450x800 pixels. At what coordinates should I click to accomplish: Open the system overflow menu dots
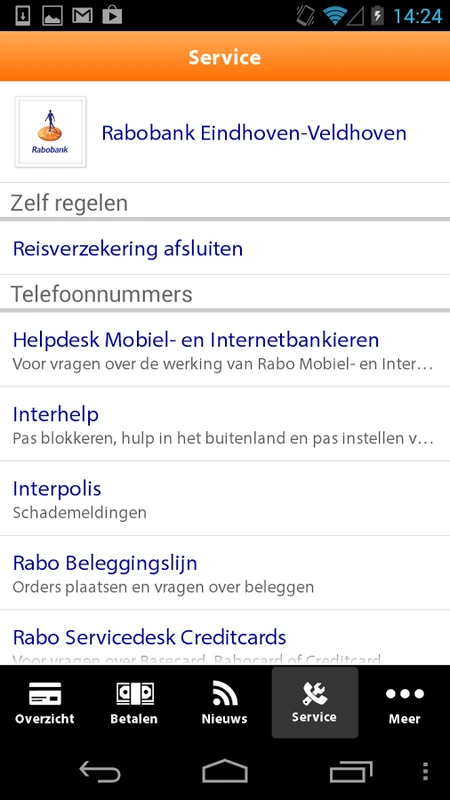[426, 771]
